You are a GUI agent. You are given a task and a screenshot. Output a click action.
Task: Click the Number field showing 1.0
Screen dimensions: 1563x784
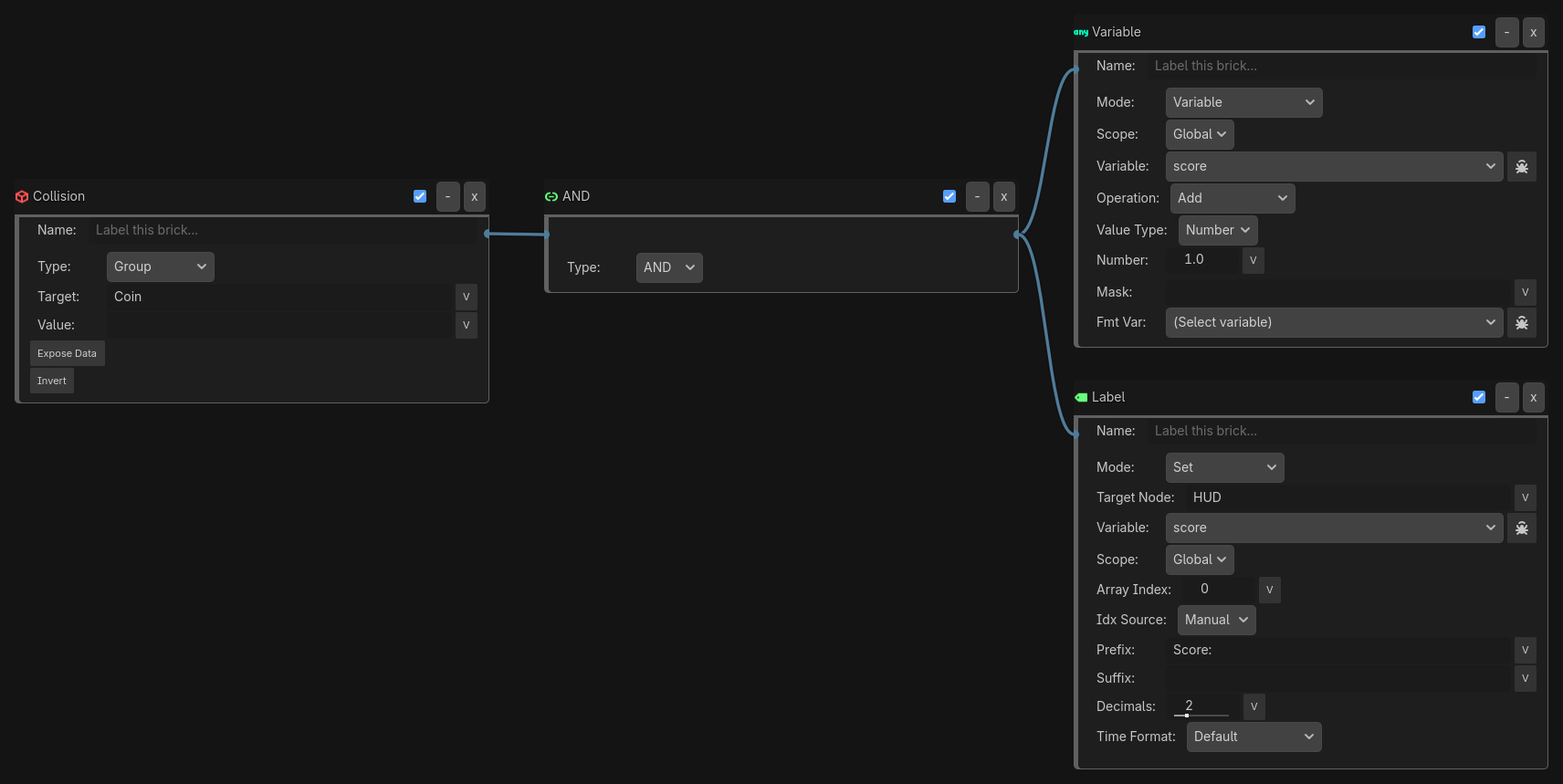1203,260
